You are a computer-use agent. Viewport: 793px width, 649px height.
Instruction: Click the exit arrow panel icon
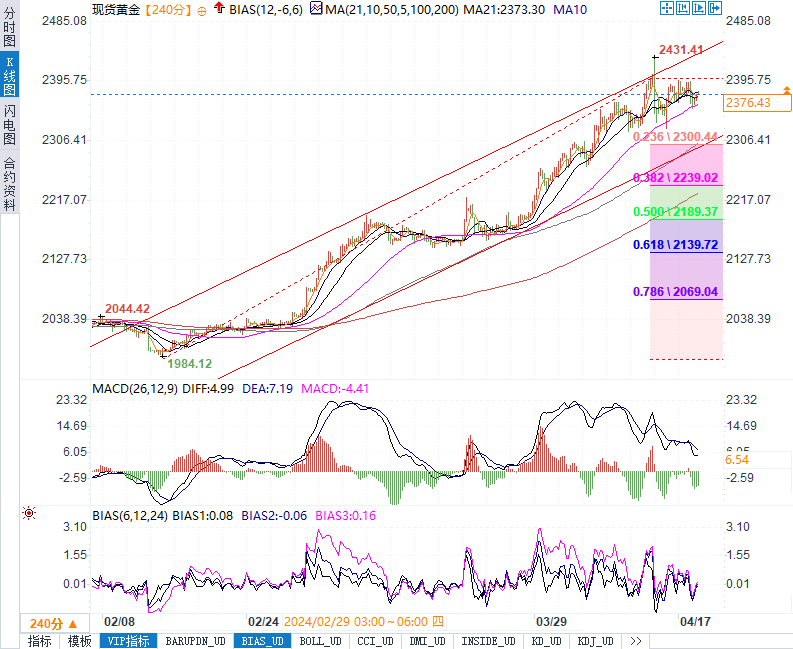coord(715,8)
